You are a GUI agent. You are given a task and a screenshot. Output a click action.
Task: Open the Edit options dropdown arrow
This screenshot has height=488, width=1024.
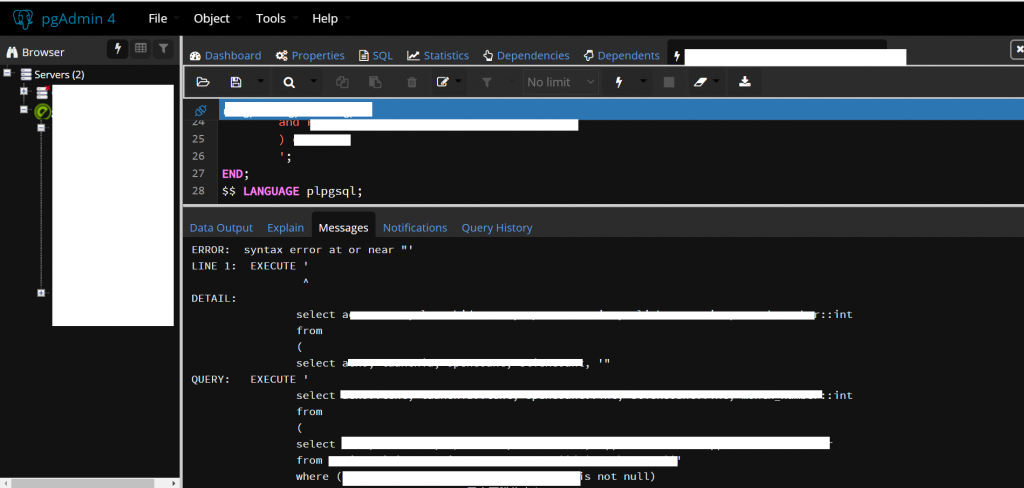tap(458, 82)
